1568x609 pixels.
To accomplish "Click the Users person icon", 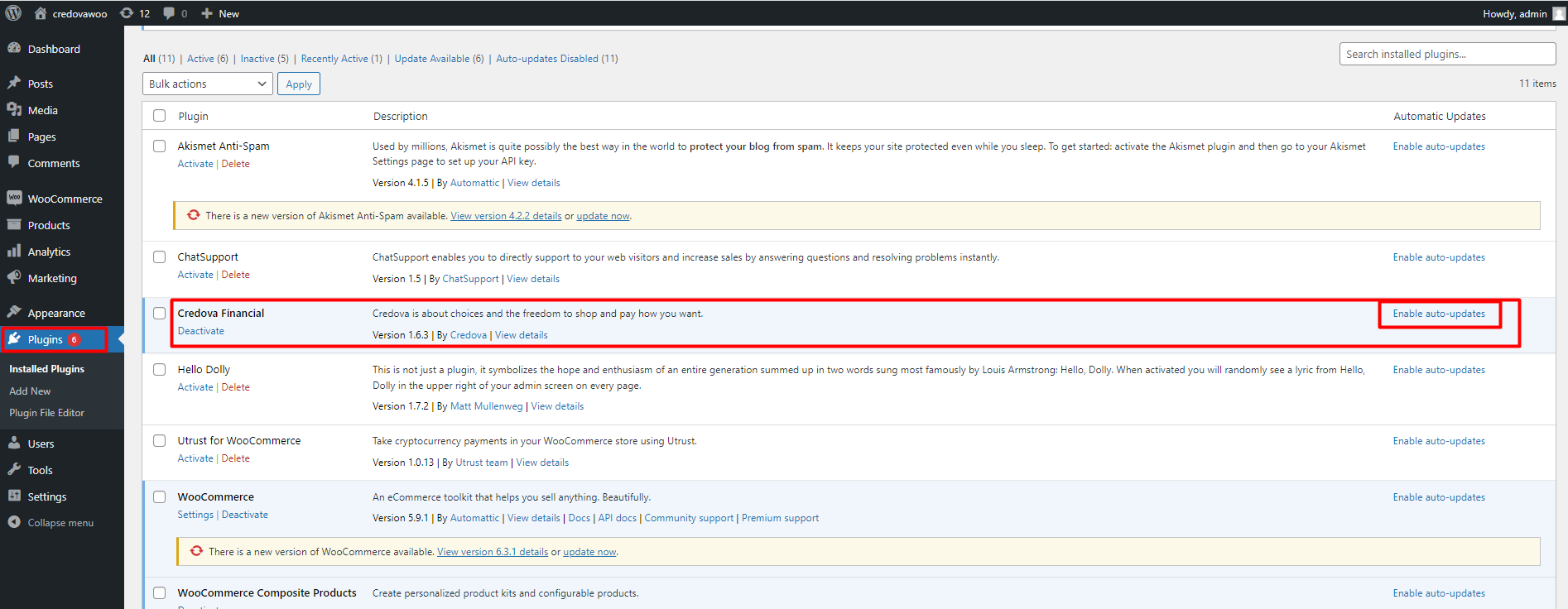I will [x=14, y=443].
